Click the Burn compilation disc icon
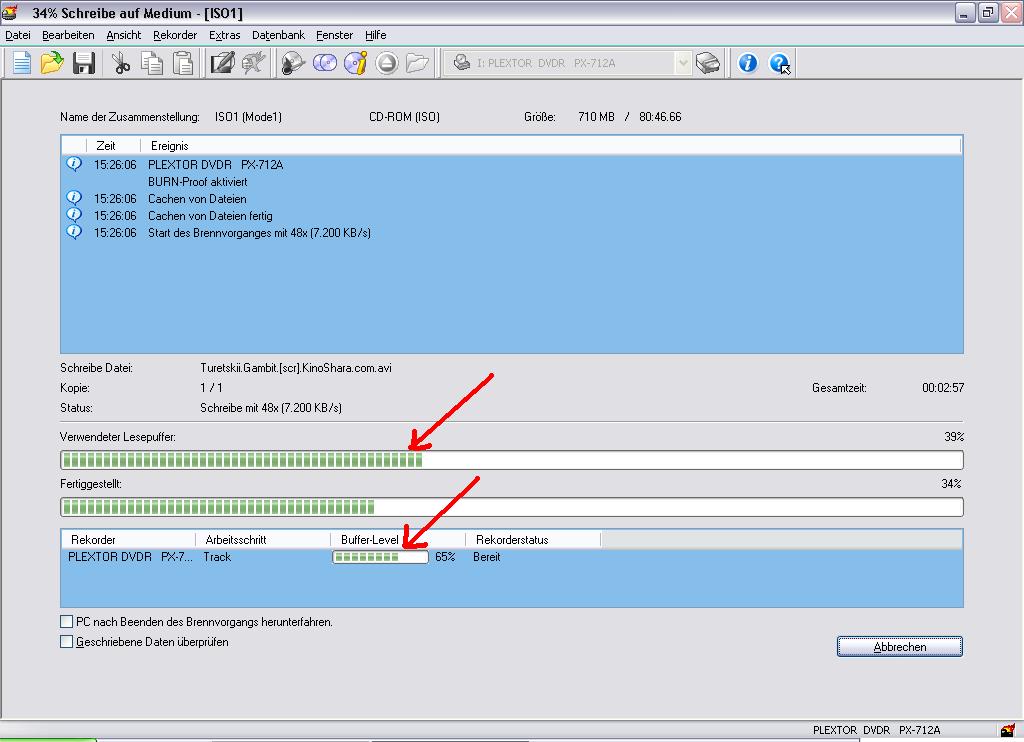 [x=293, y=63]
